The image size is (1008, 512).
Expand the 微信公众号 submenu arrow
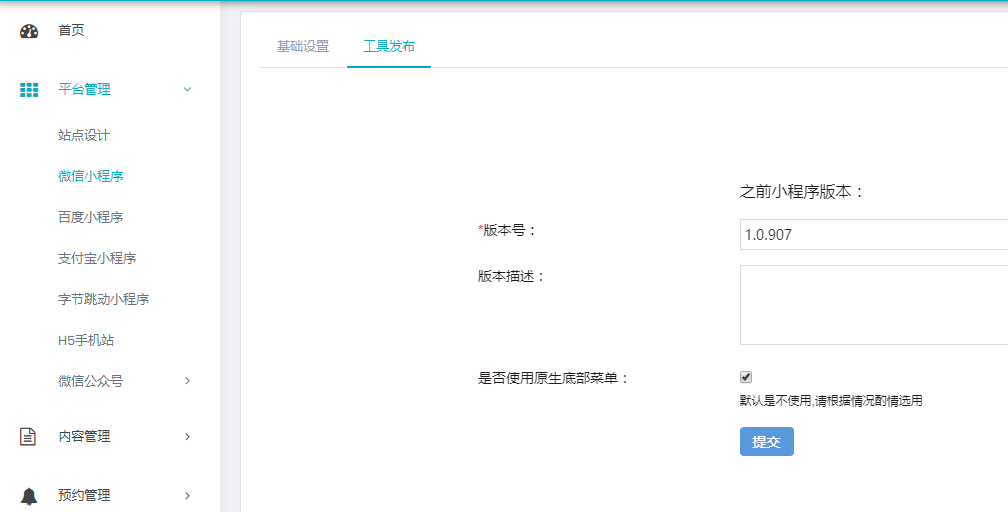click(187, 381)
